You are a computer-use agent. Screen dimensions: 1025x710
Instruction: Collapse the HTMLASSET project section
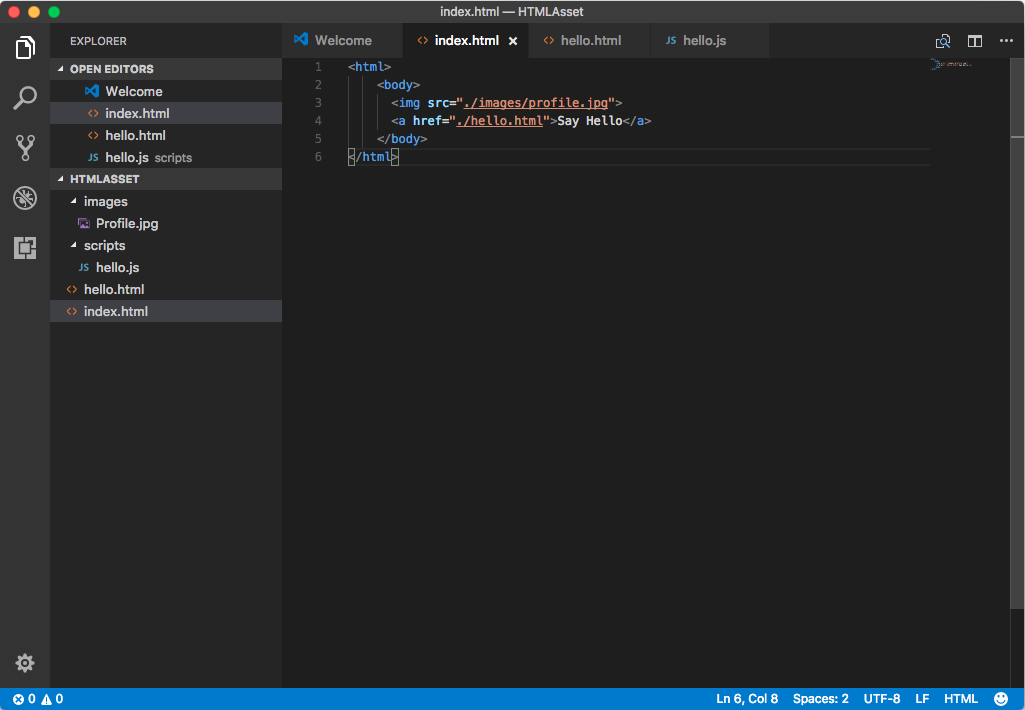pyautogui.click(x=61, y=178)
